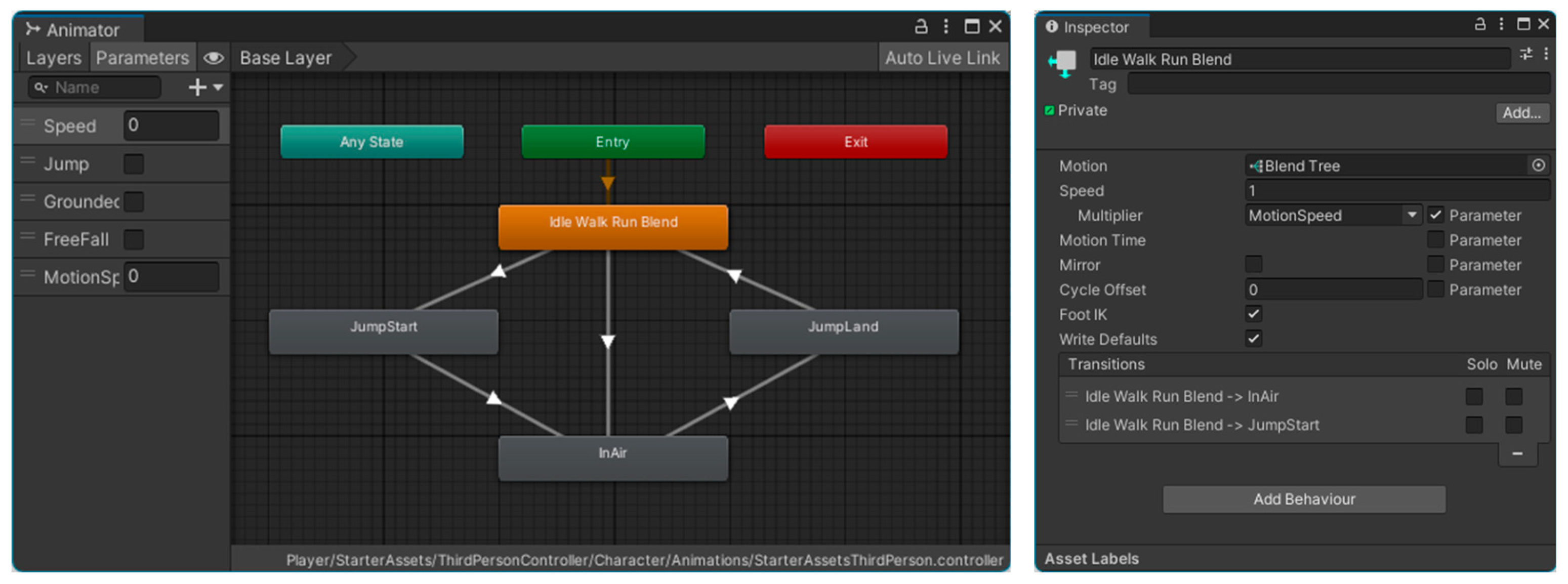Expand the add parameter dropdown arrow
Viewport: 1568px width, 584px height.
[218, 88]
